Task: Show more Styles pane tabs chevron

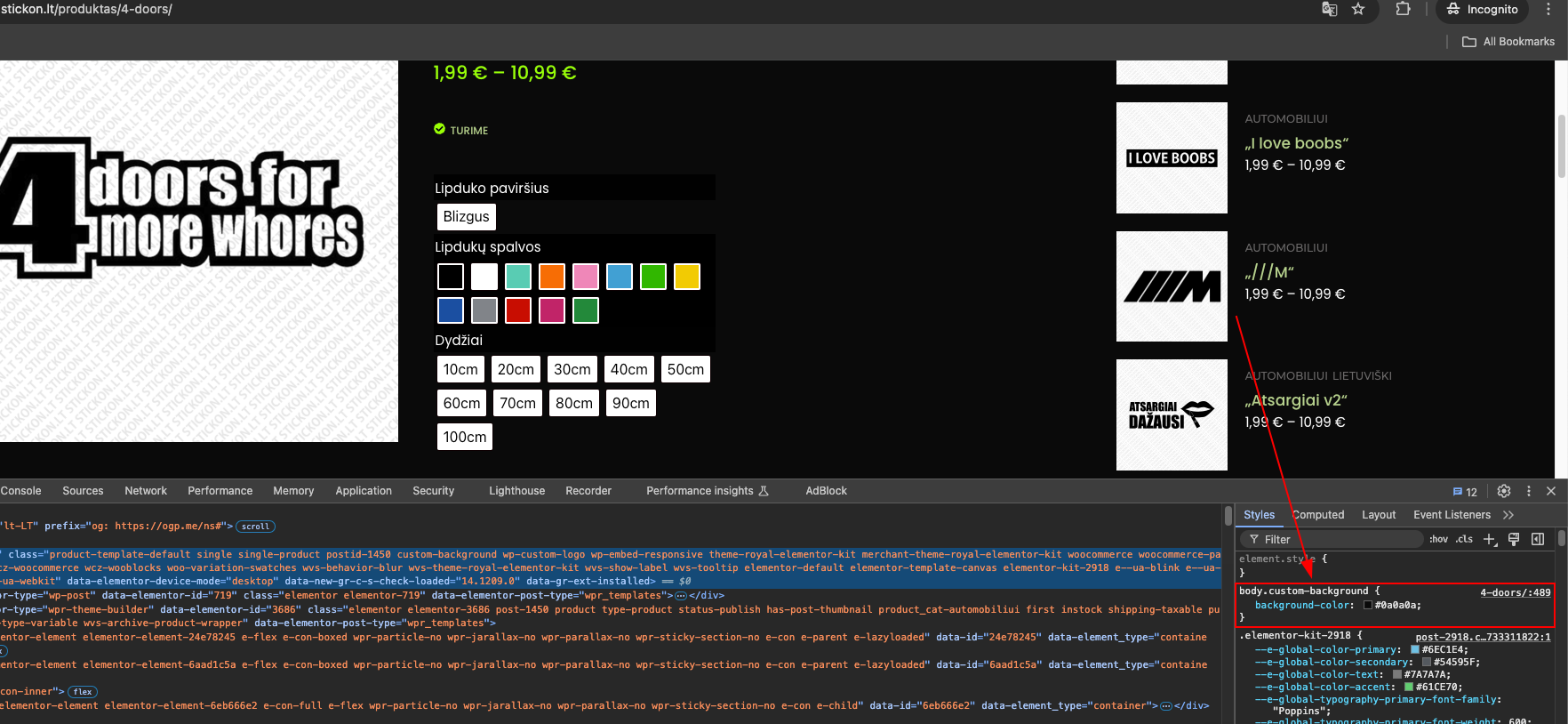Action: (x=1508, y=515)
